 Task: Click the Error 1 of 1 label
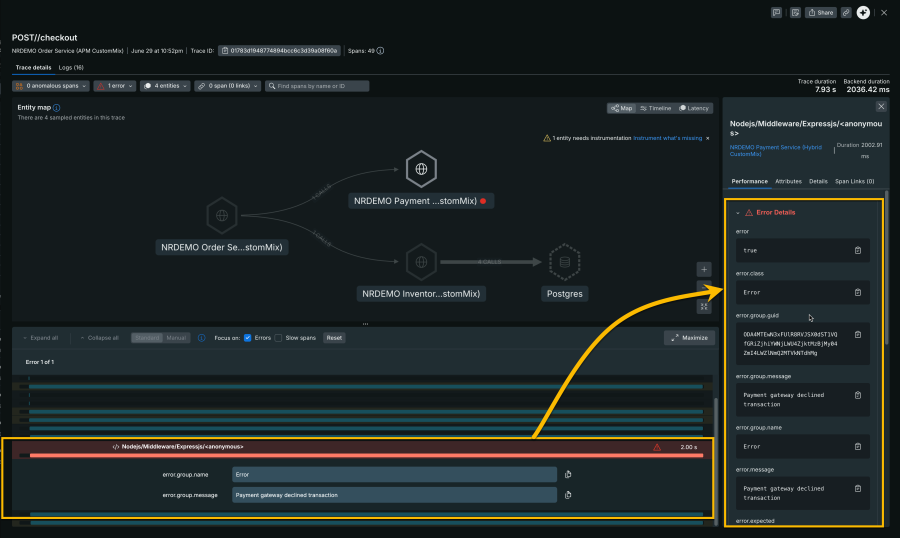tap(40, 362)
